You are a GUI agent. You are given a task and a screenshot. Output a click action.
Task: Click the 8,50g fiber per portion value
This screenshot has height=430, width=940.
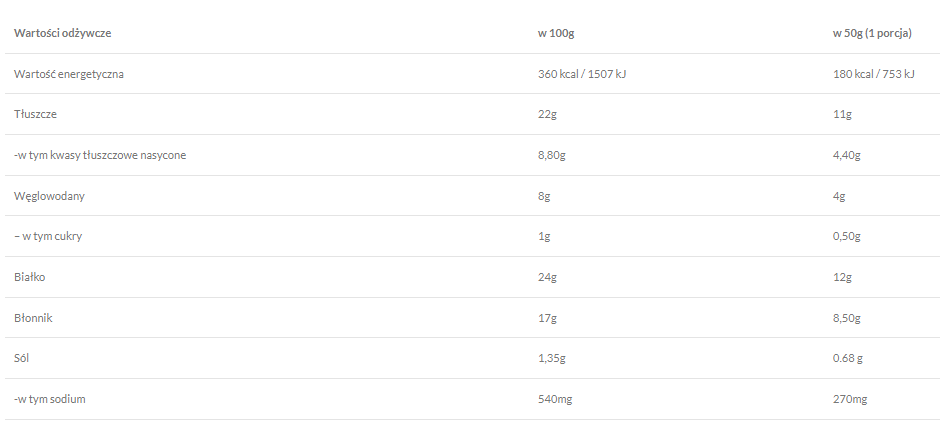[847, 318]
